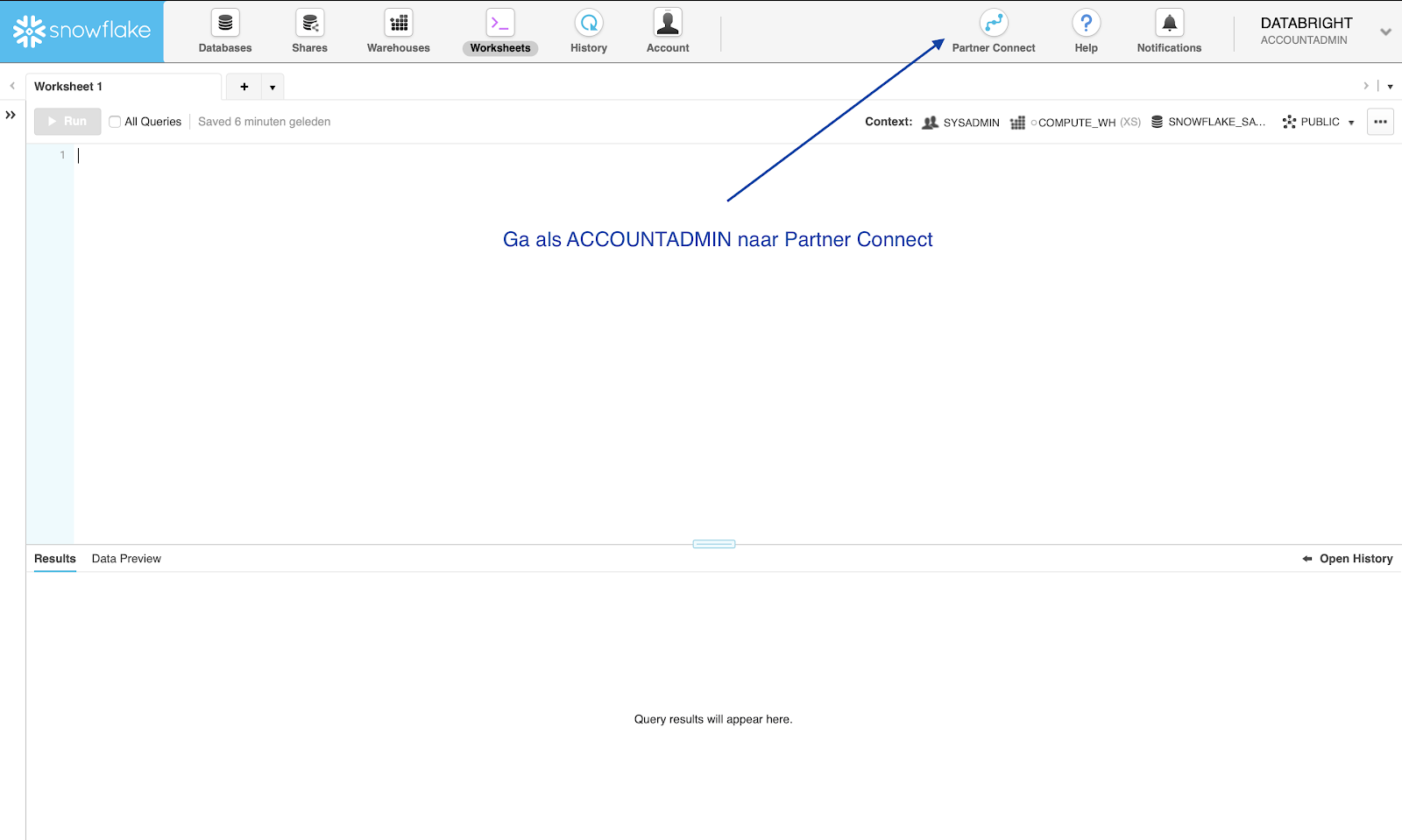Open the Help question mark icon

click(x=1087, y=23)
